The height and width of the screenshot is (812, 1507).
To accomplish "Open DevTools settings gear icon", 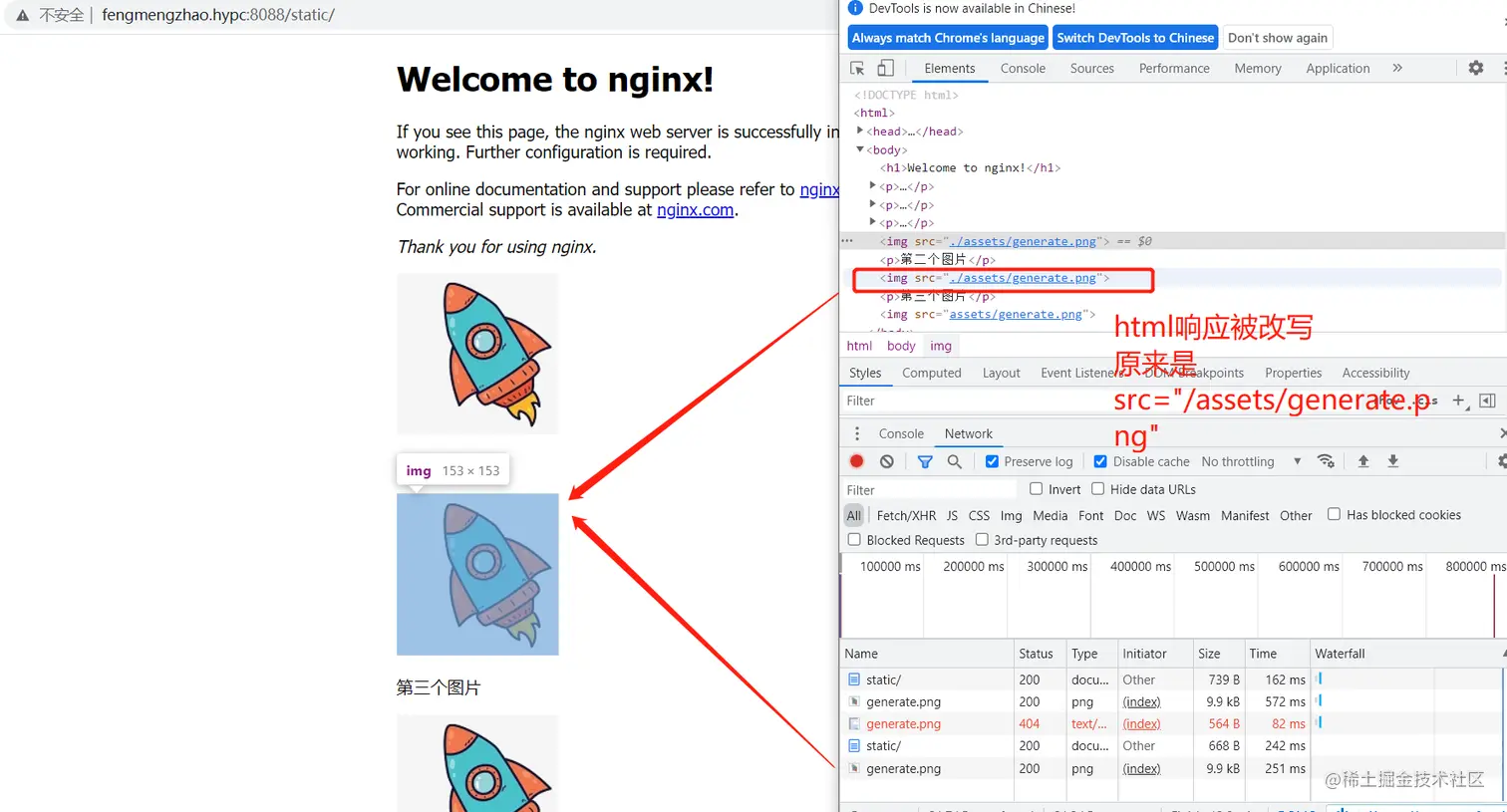I will tap(1476, 68).
